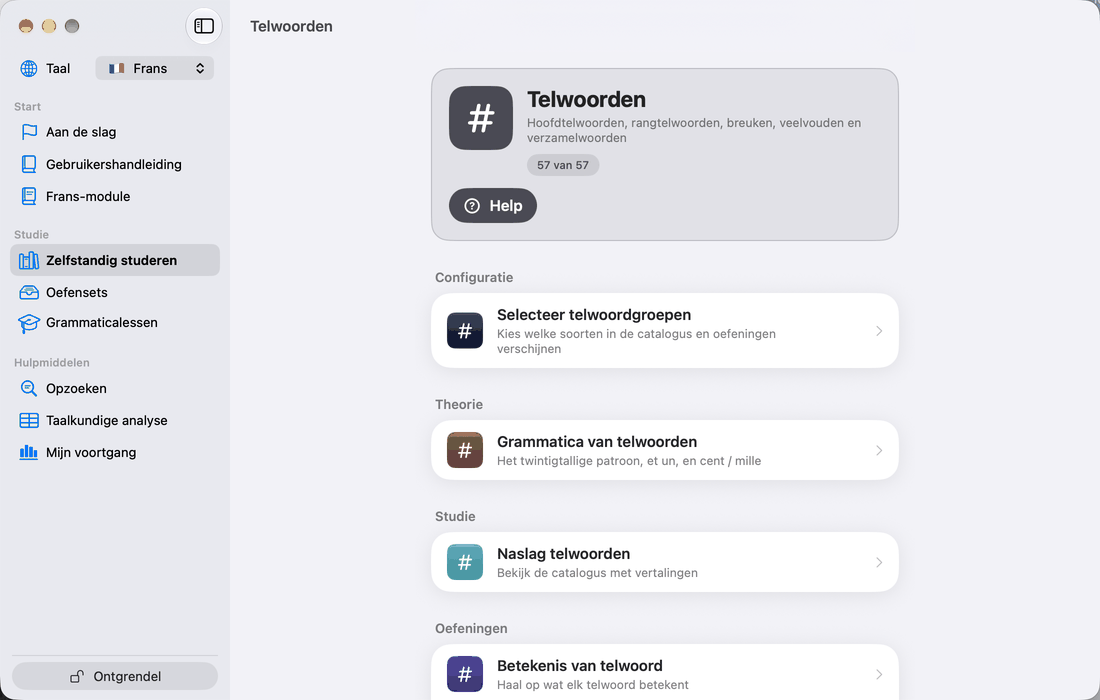This screenshot has height=700, width=1100.
Task: Click the large Telwoorden hash icon
Action: (481, 118)
